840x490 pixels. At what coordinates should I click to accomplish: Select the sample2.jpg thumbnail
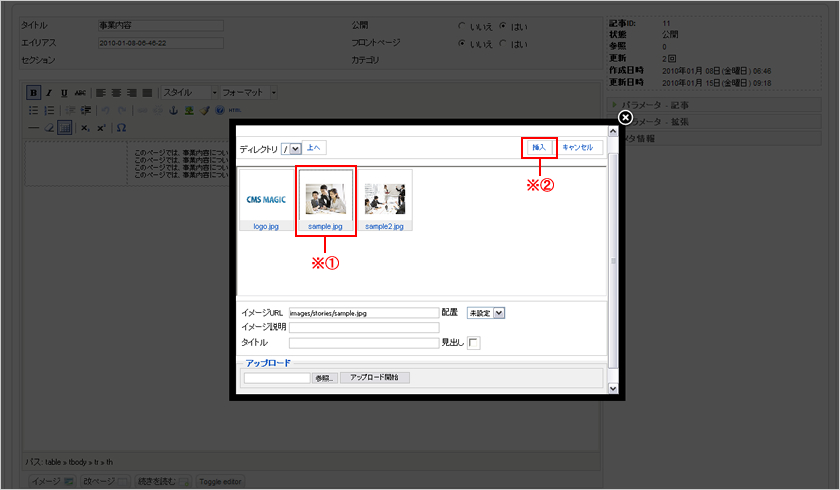click(x=385, y=200)
